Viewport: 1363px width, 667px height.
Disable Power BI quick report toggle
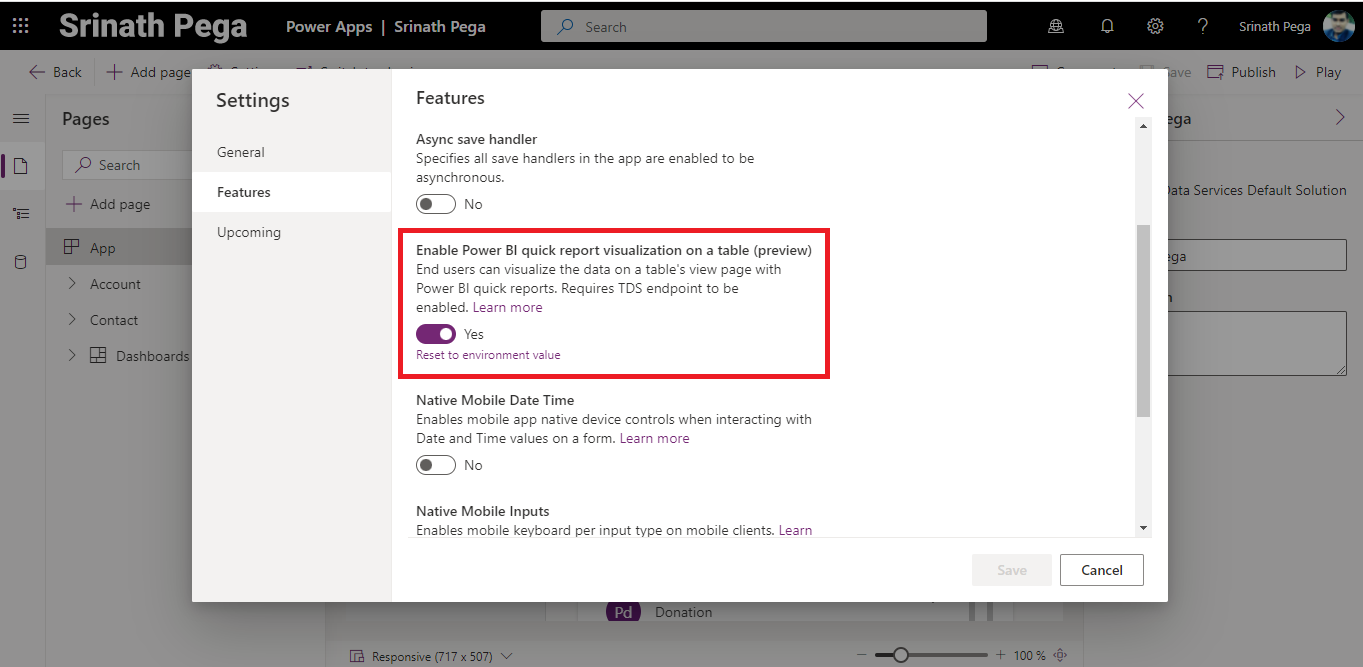pyautogui.click(x=436, y=334)
